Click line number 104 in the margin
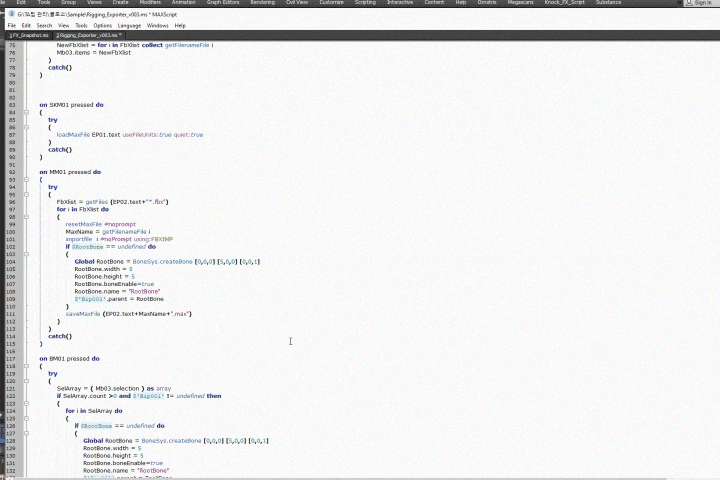720x480 pixels. tap(11, 261)
